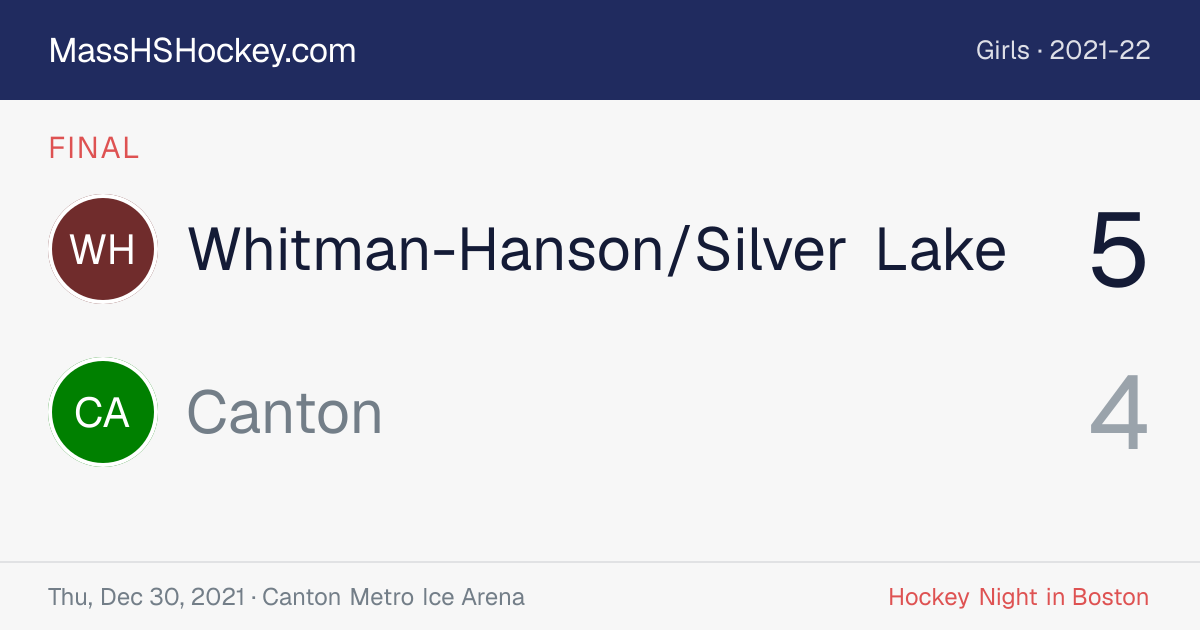Click the word Lake in team name
The height and width of the screenshot is (630, 1200).
tap(941, 249)
